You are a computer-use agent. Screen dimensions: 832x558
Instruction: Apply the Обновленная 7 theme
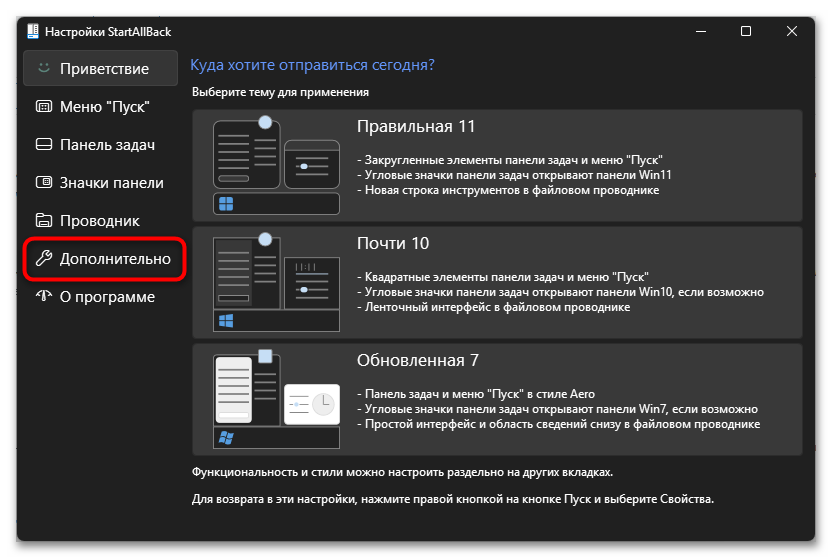click(x=497, y=399)
